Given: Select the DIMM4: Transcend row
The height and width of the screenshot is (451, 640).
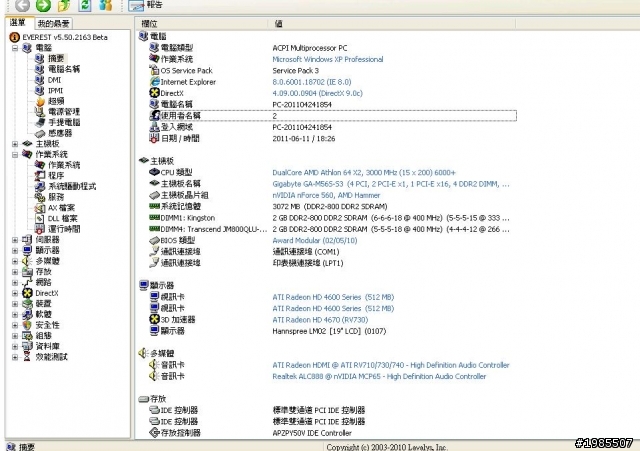Looking at the screenshot, I should point(333,229).
